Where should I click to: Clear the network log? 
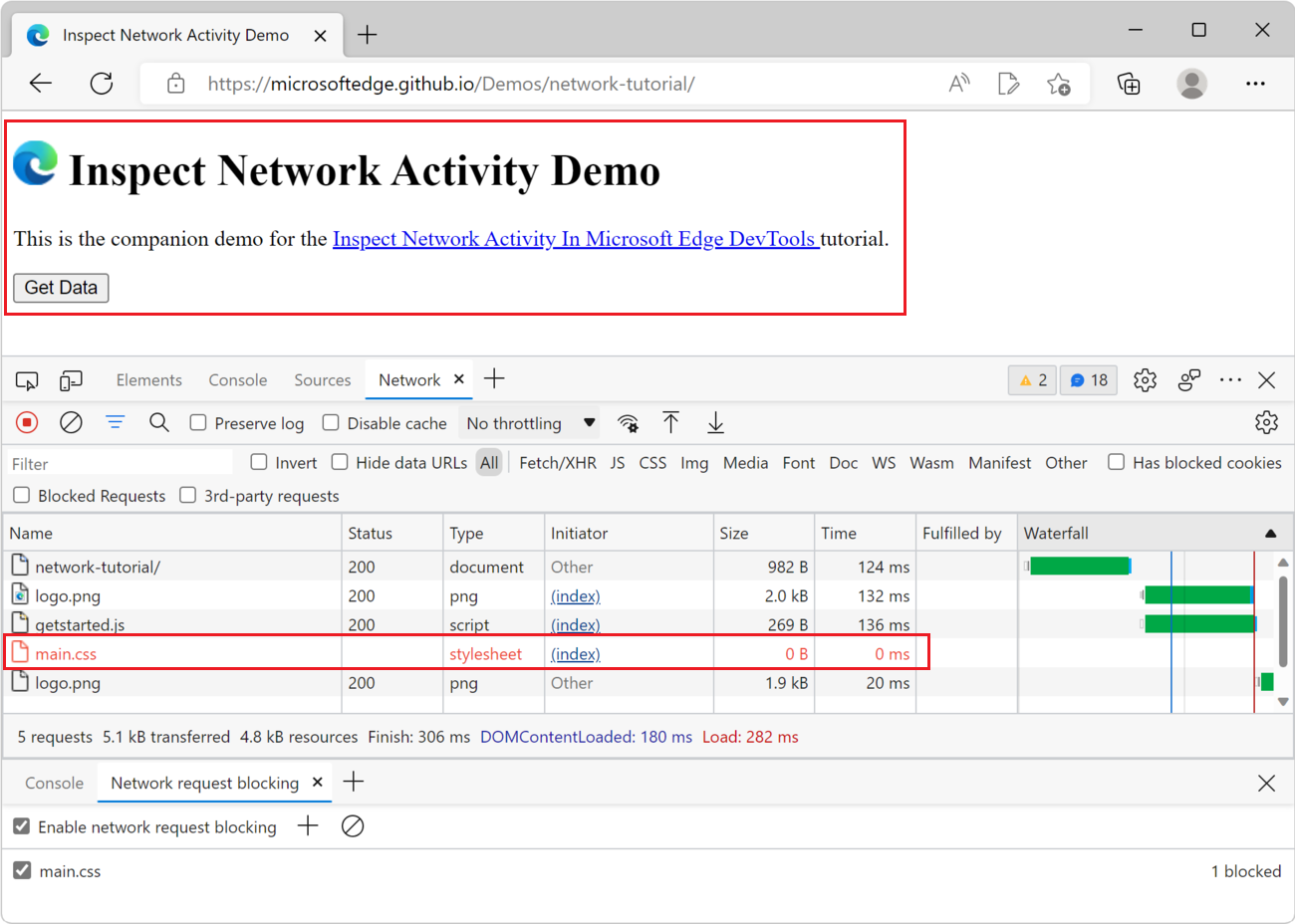click(x=71, y=423)
